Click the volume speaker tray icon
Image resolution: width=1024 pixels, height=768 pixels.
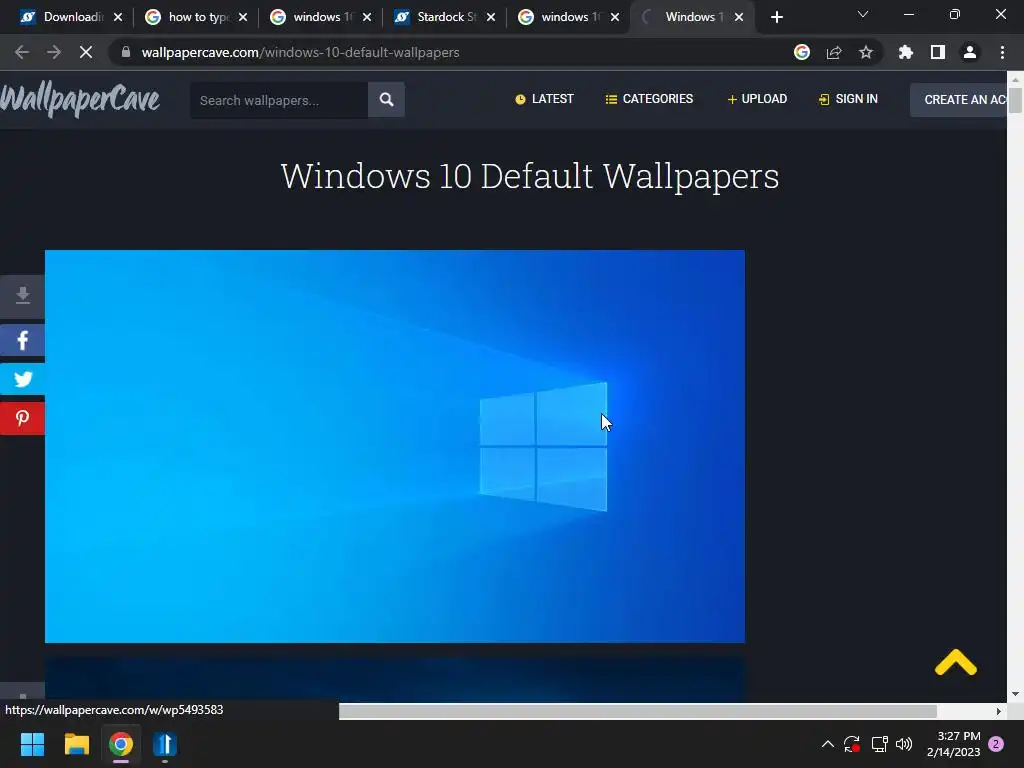click(x=904, y=744)
